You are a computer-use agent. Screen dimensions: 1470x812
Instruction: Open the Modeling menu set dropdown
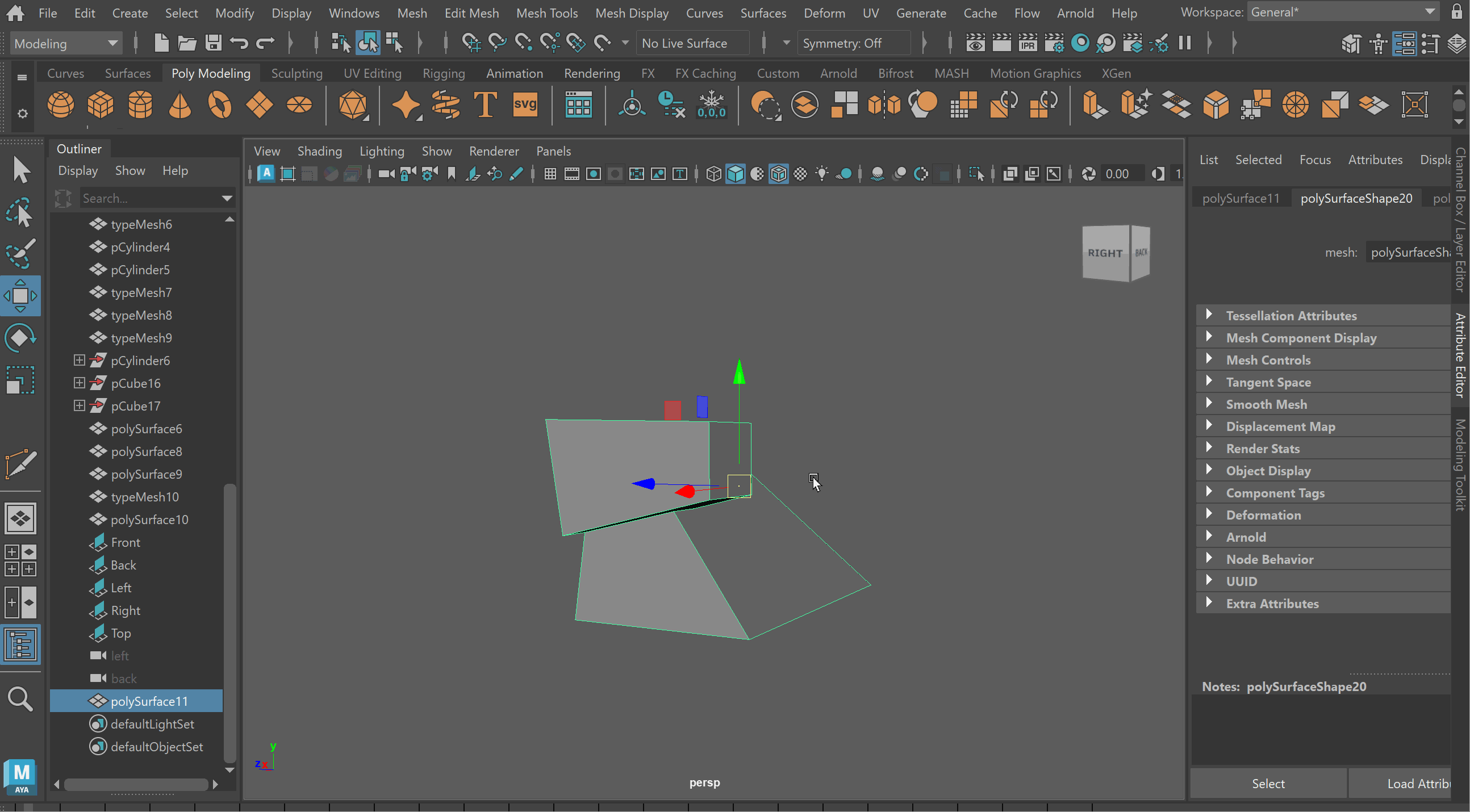[65, 43]
